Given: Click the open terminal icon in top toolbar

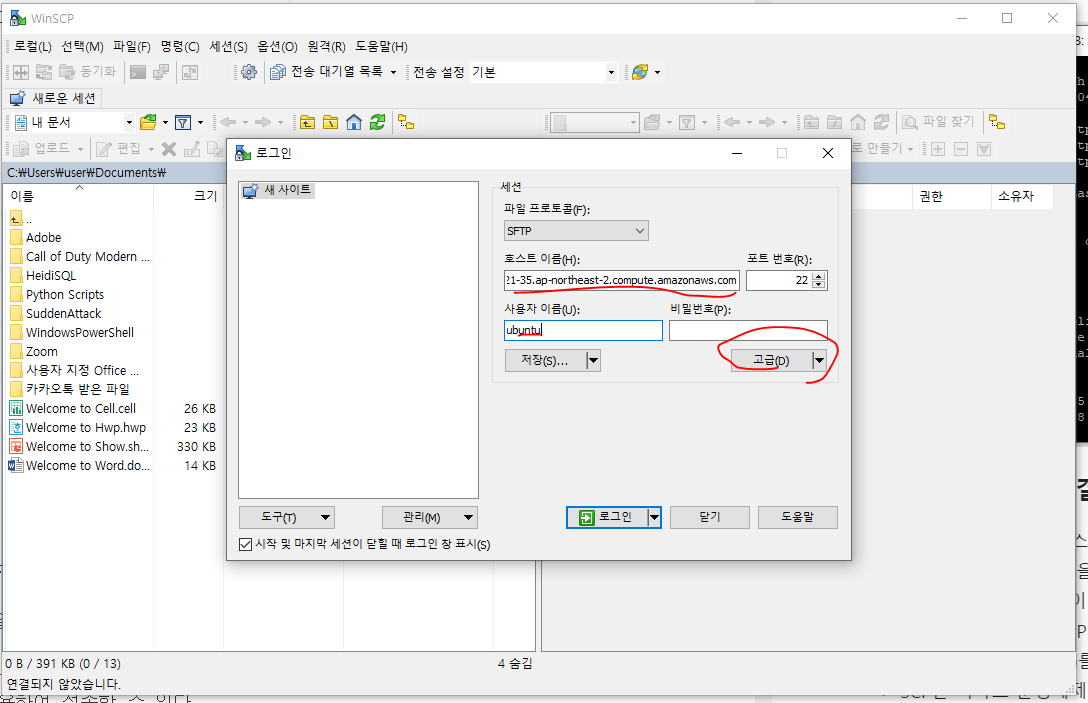Looking at the screenshot, I should [x=138, y=72].
